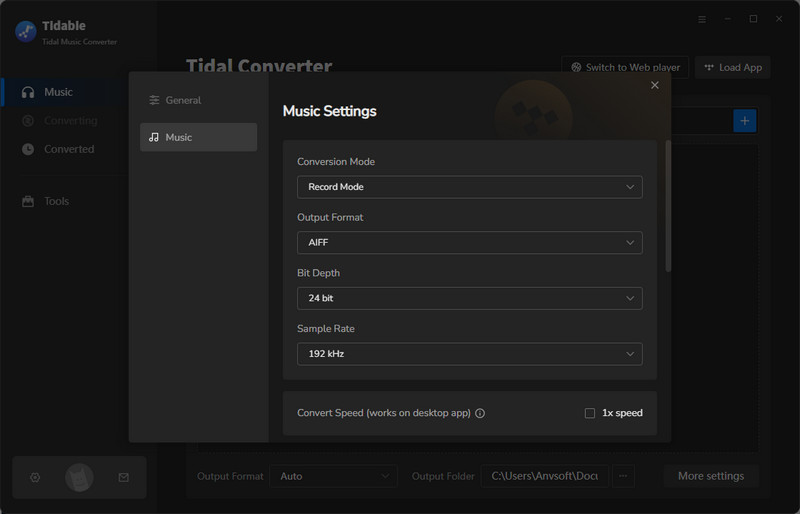
Task: Close the Music Settings dialog
Action: coord(655,85)
